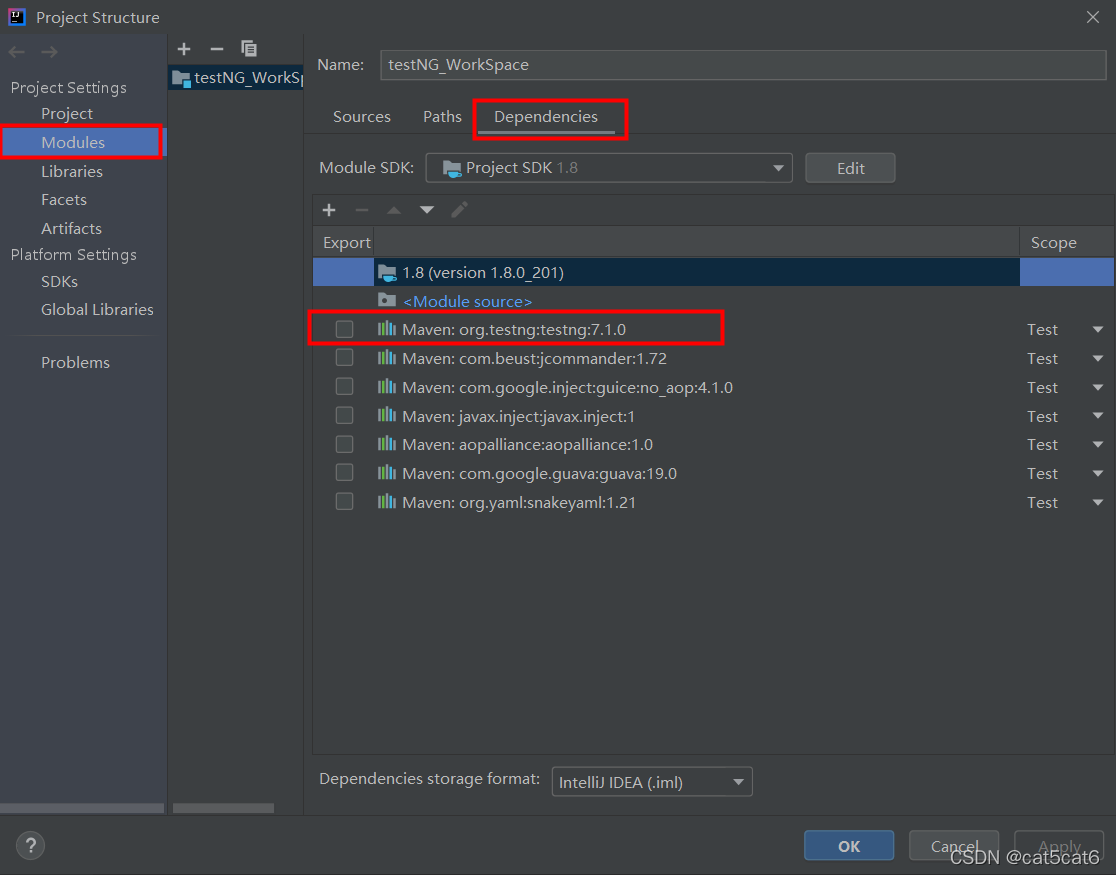Click the library icon for guice:no_aop:4.1.0
The height and width of the screenshot is (875, 1116).
(x=386, y=387)
